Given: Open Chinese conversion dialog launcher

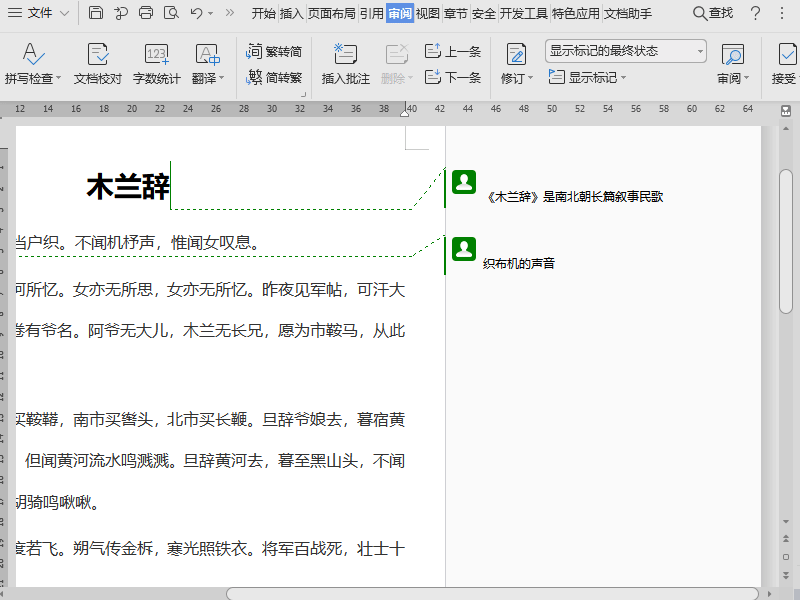Looking at the screenshot, I should 303,94.
